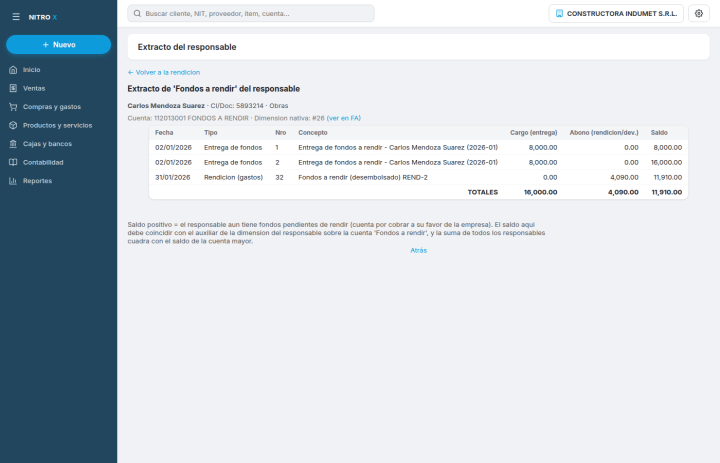Click the NITRO X logo
Viewport: 720px width, 463px height.
pos(43,17)
